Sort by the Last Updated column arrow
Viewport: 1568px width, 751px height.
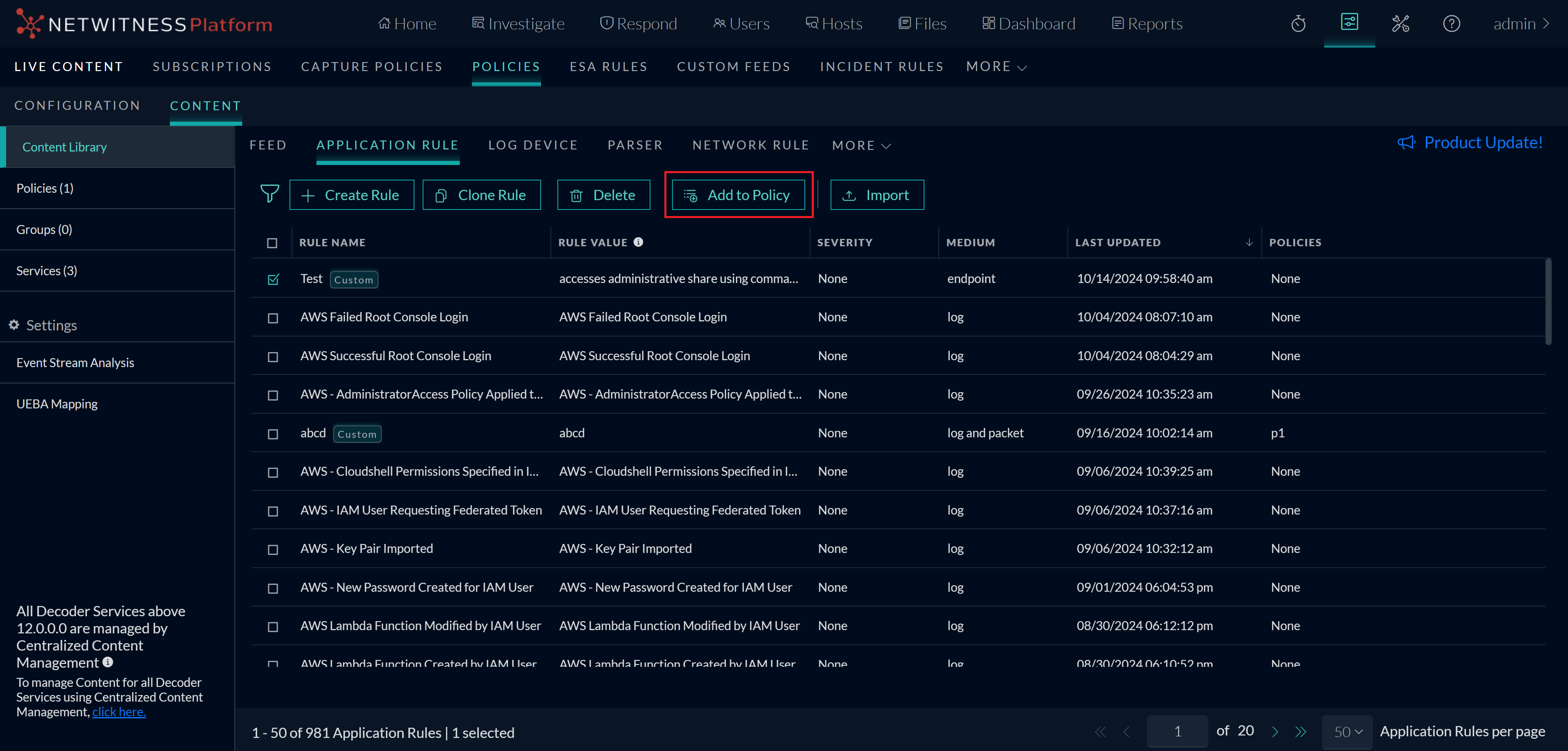(x=1249, y=242)
